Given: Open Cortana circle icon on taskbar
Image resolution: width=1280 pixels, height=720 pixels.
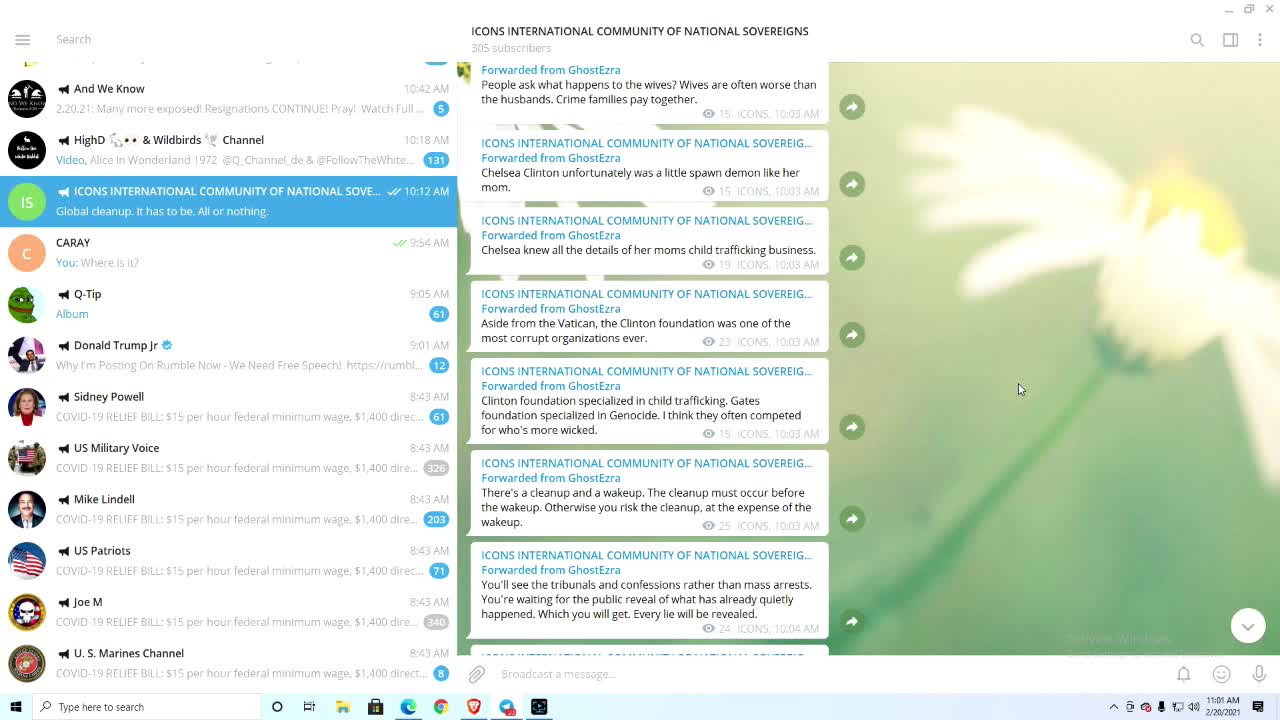Looking at the screenshot, I should coord(277,707).
